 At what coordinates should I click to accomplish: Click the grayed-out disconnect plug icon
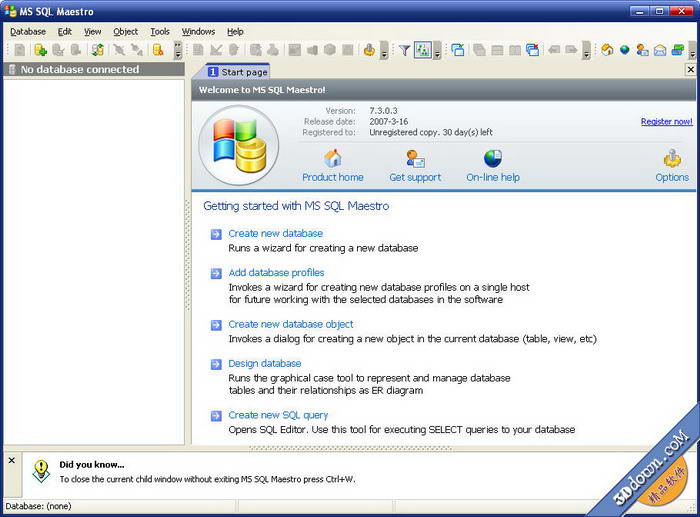137,50
